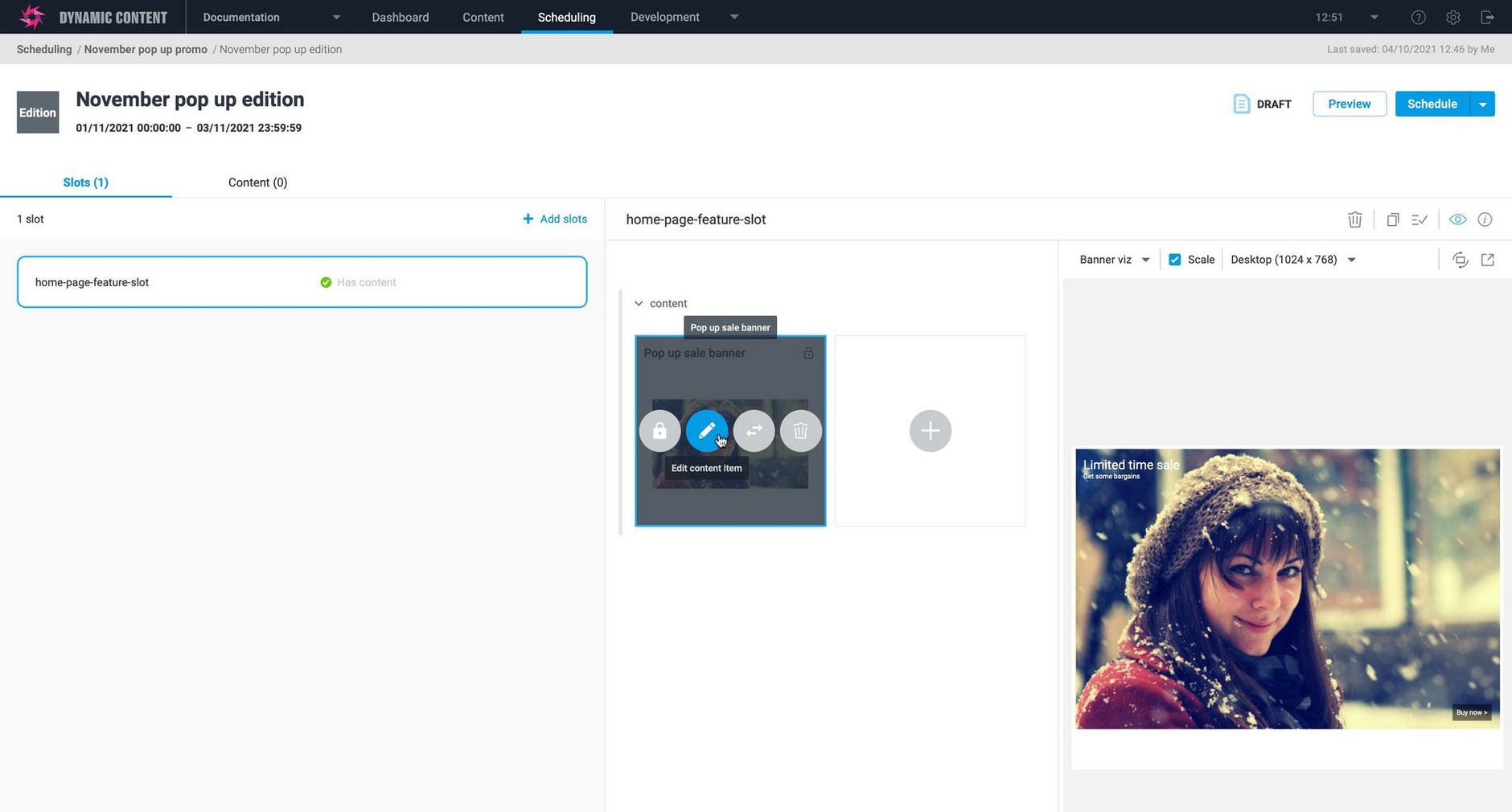Toggle the Scale checkbox

[1174, 260]
